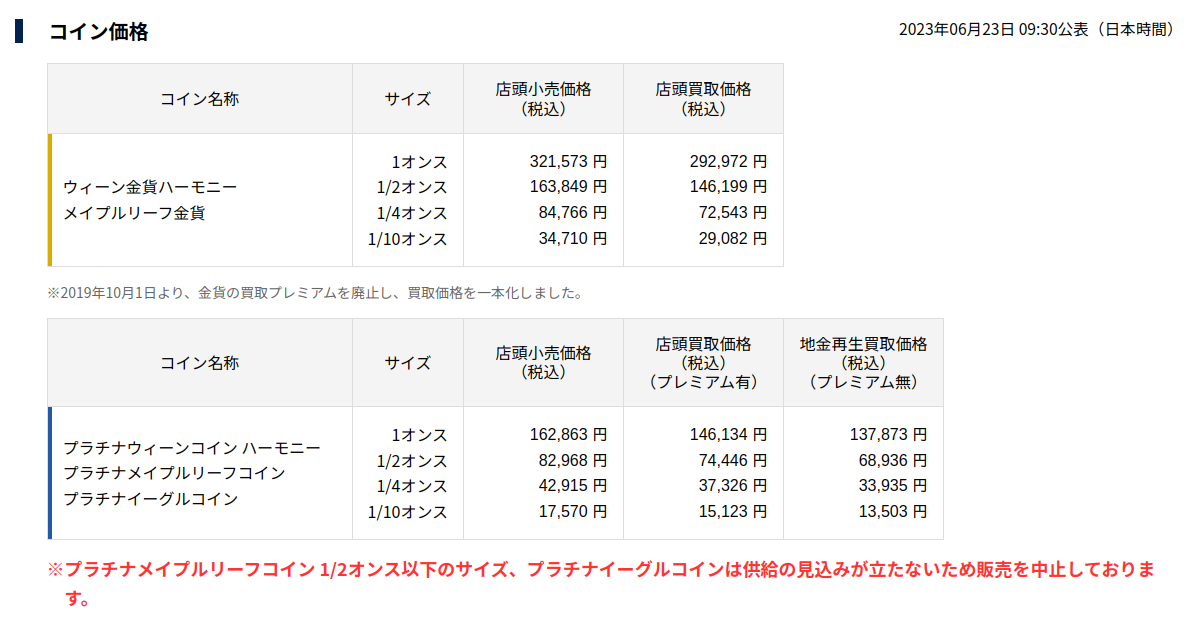
Task: Click the 162,863 円 platinum retail price
Action: 567,435
